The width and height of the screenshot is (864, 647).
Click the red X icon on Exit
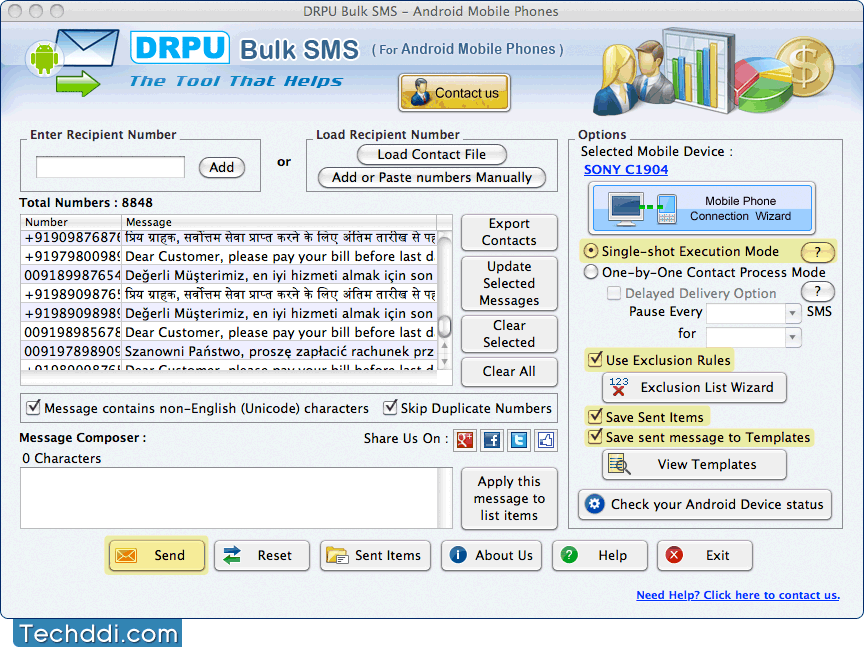[674, 555]
